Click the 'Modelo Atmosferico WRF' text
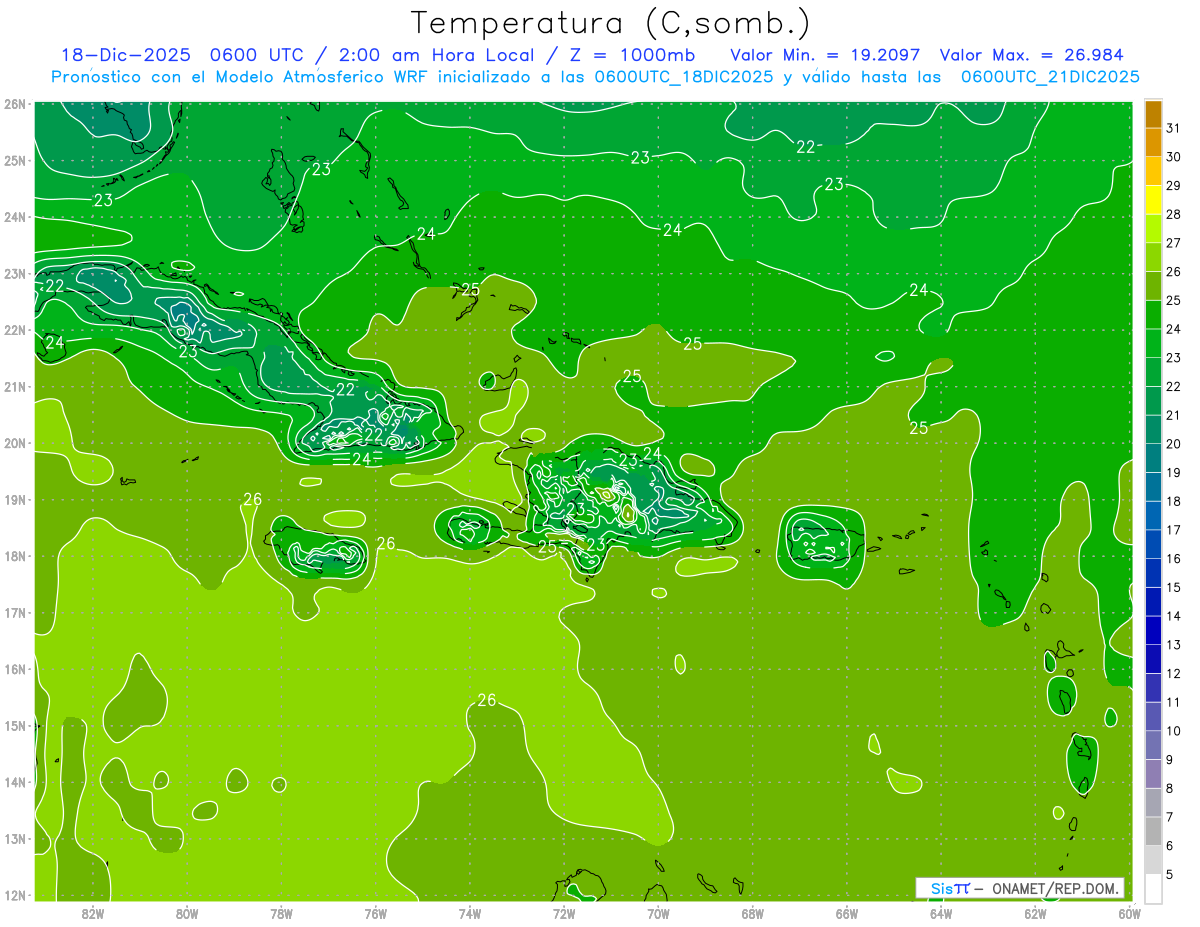 pos(321,77)
